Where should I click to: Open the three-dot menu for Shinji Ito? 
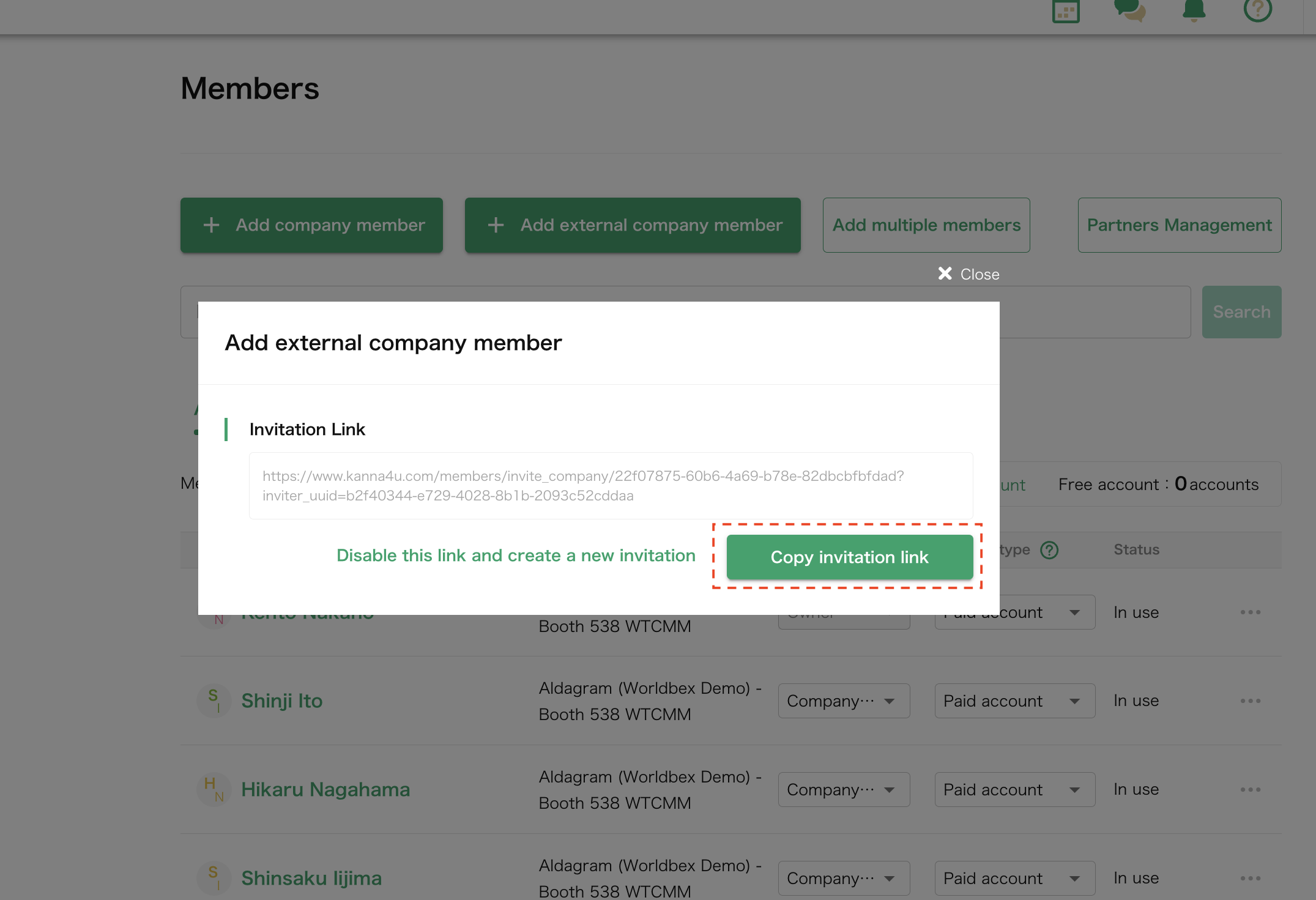click(1250, 701)
